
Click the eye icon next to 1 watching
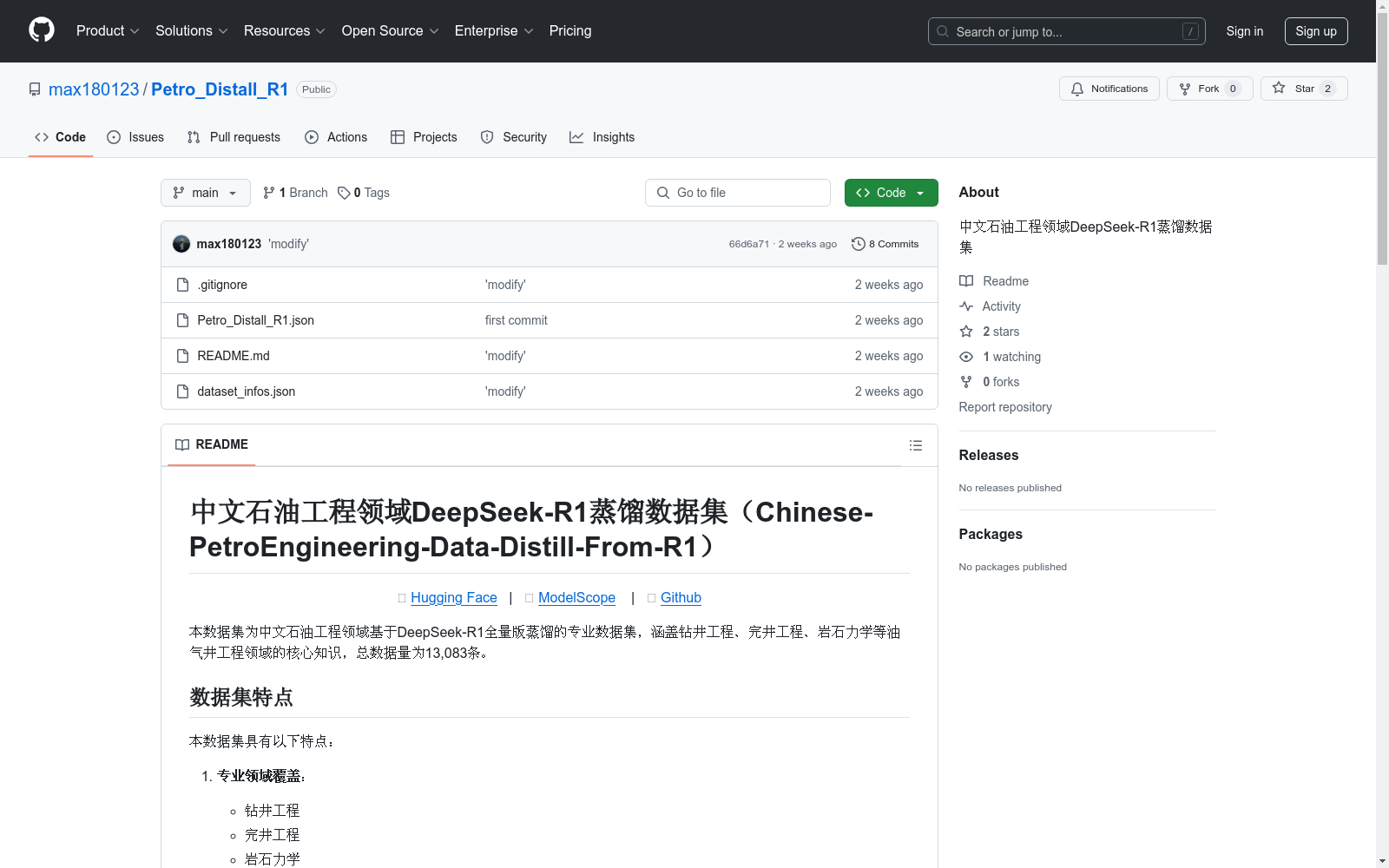[966, 357]
